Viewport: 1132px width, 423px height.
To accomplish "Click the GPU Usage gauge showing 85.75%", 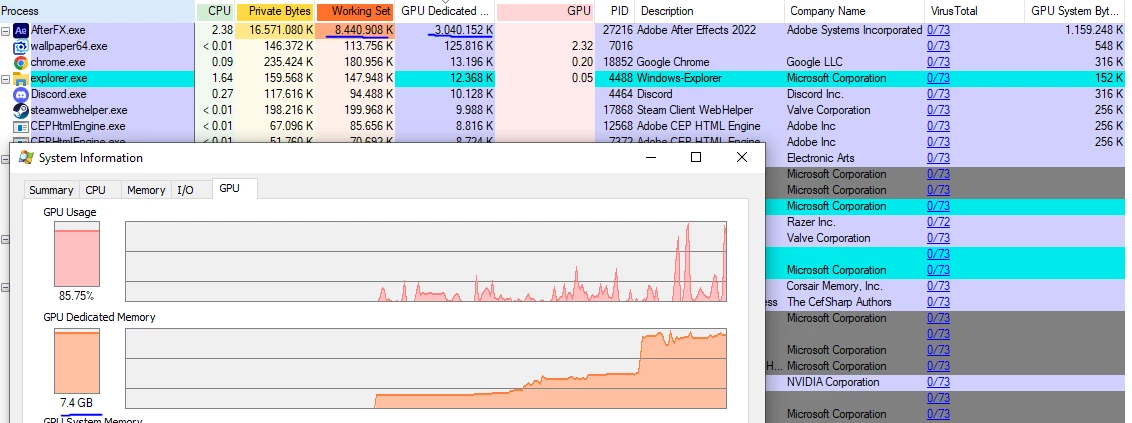I will [77, 253].
